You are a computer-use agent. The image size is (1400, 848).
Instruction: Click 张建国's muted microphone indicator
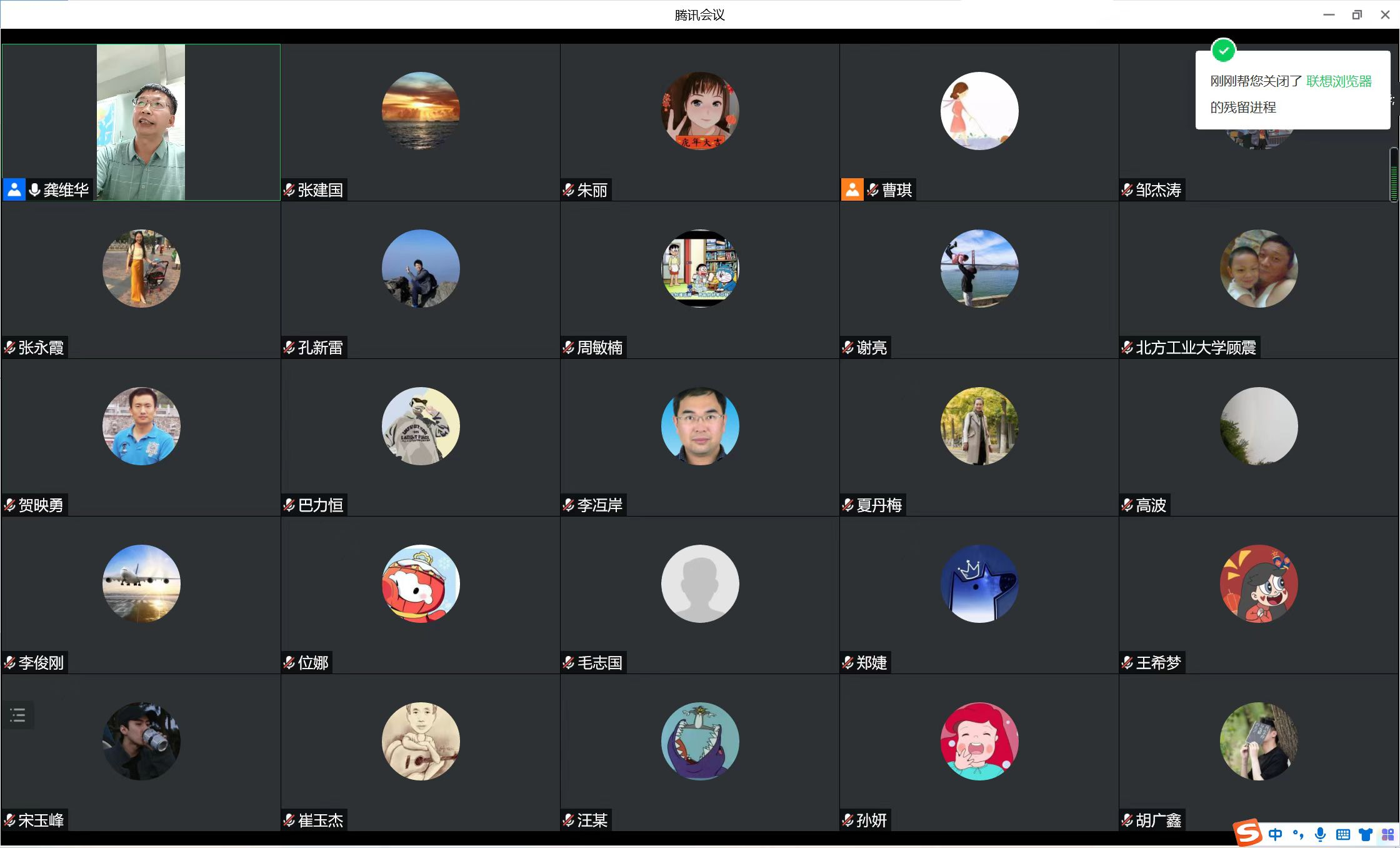click(x=289, y=189)
